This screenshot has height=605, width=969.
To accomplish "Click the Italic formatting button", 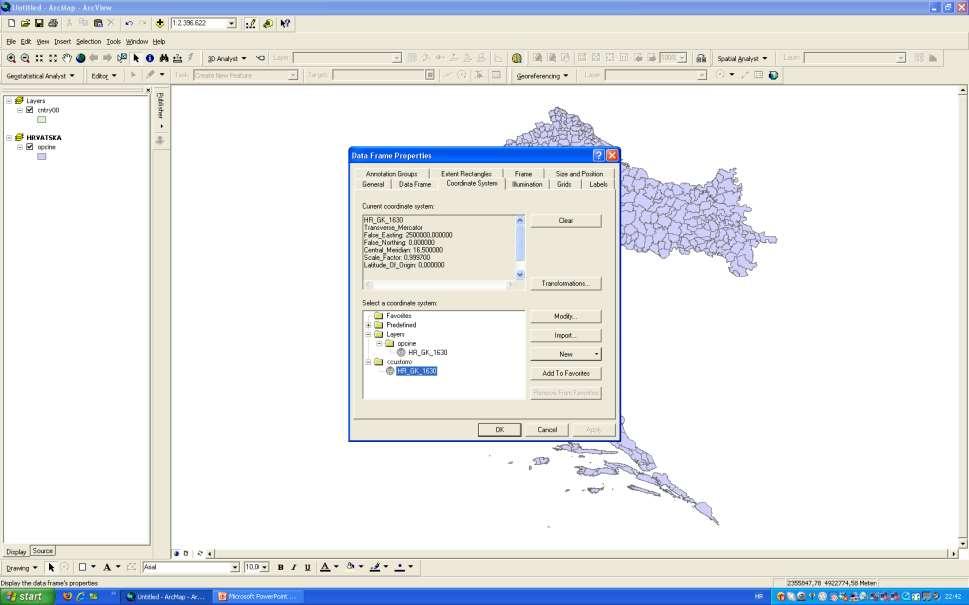I will tap(294, 567).
